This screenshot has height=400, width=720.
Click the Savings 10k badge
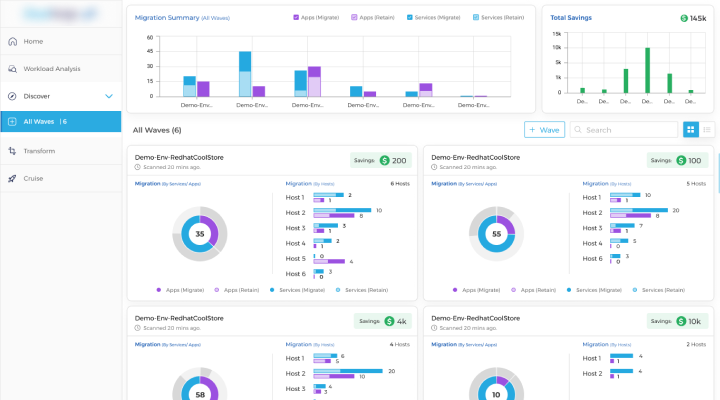coord(677,320)
